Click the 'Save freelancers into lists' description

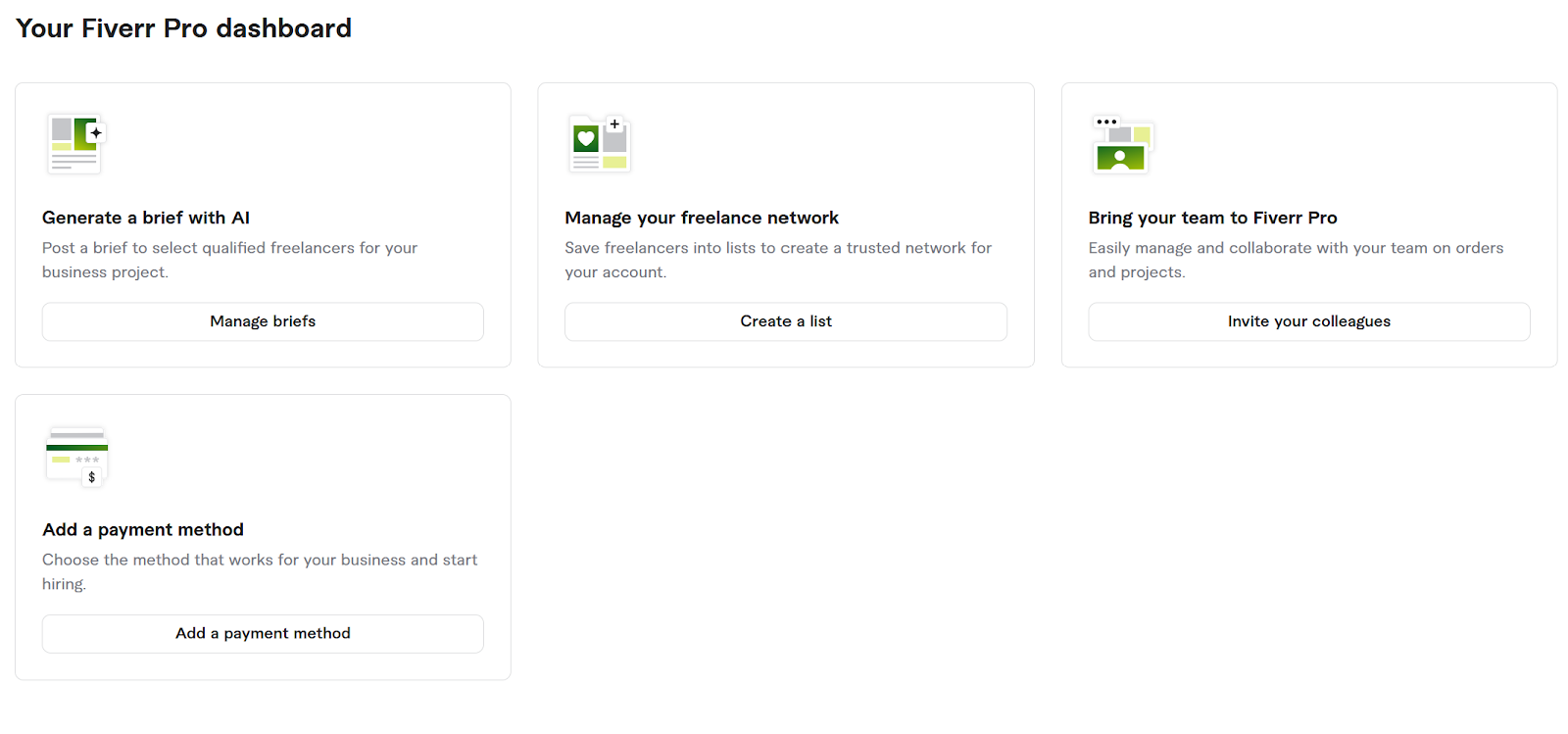pos(778,260)
